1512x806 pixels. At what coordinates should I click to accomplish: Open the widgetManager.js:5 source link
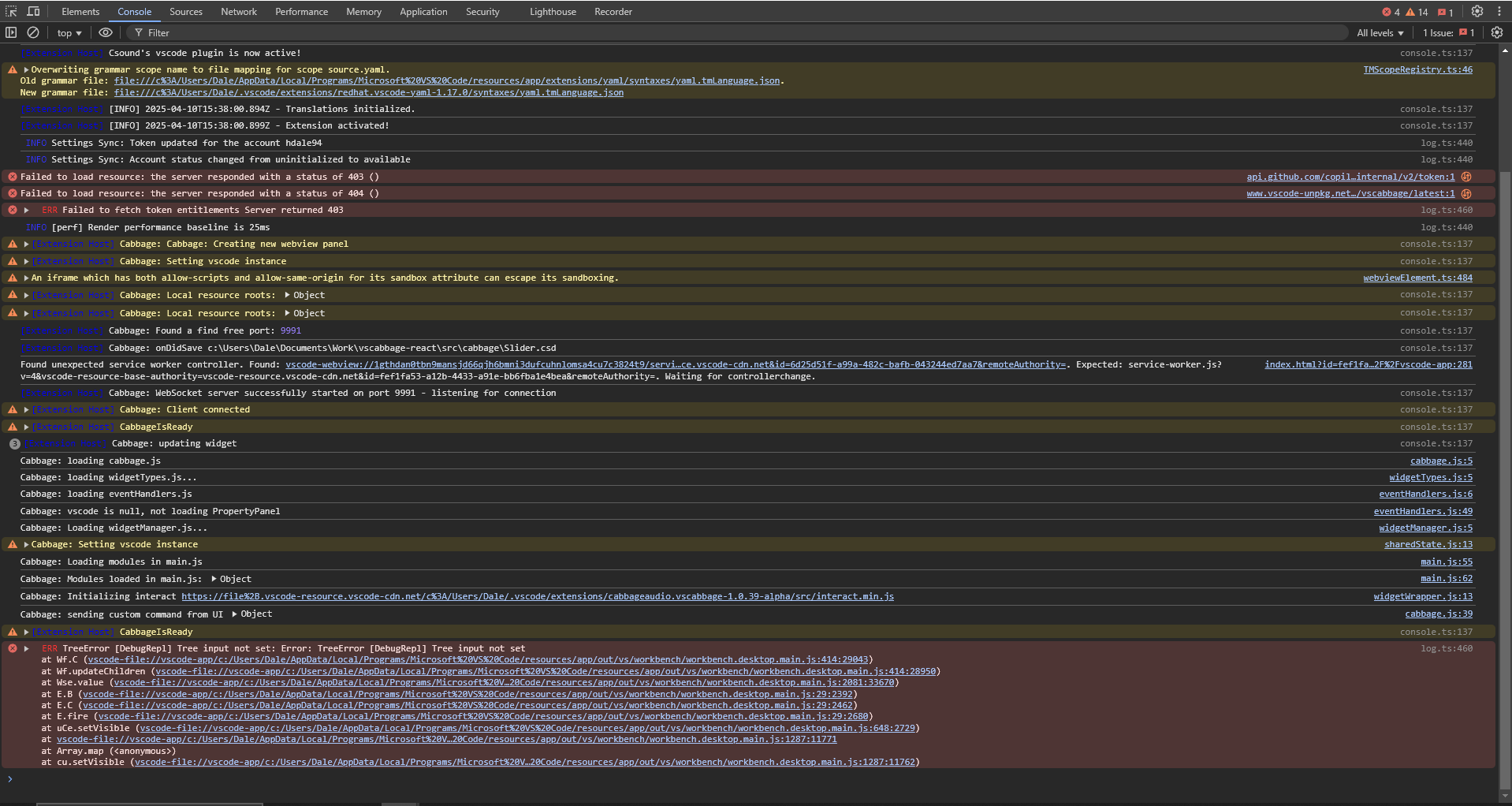coord(1425,528)
